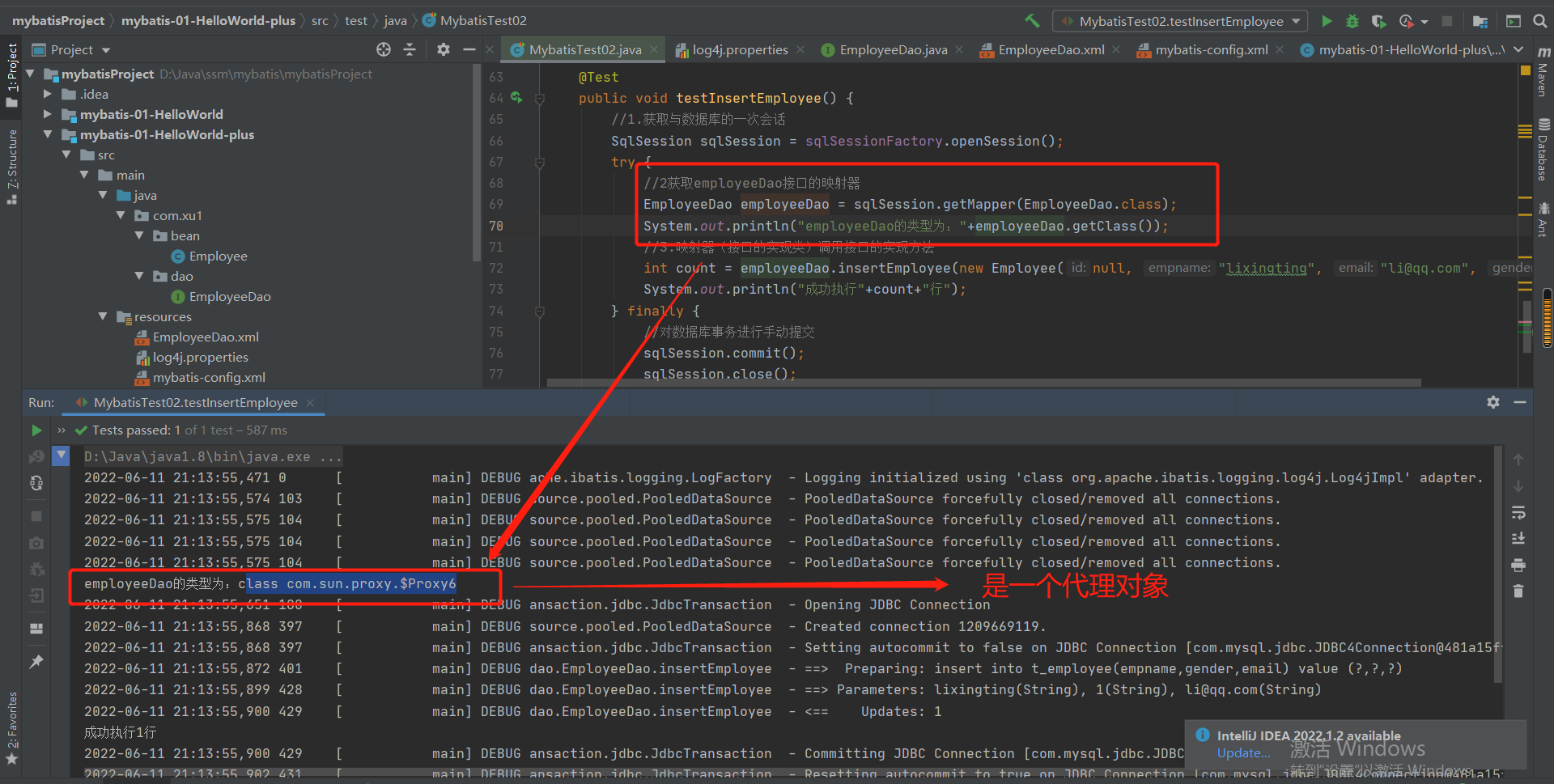Open Search Everywhere magnifier icon
The image size is (1554, 784).
pos(1539,21)
